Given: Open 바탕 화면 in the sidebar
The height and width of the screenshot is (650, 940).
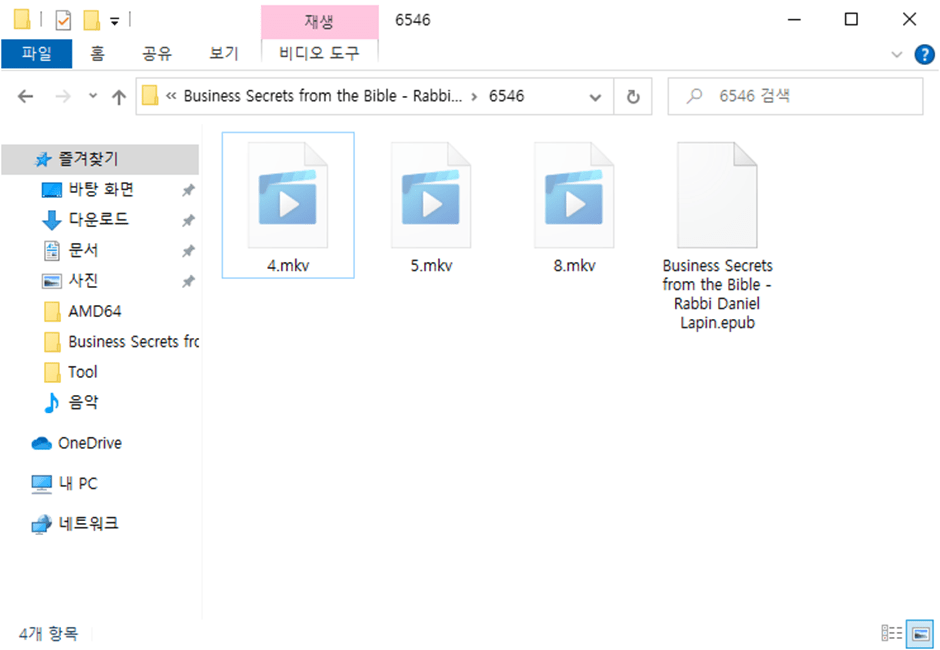Looking at the screenshot, I should coord(100,190).
